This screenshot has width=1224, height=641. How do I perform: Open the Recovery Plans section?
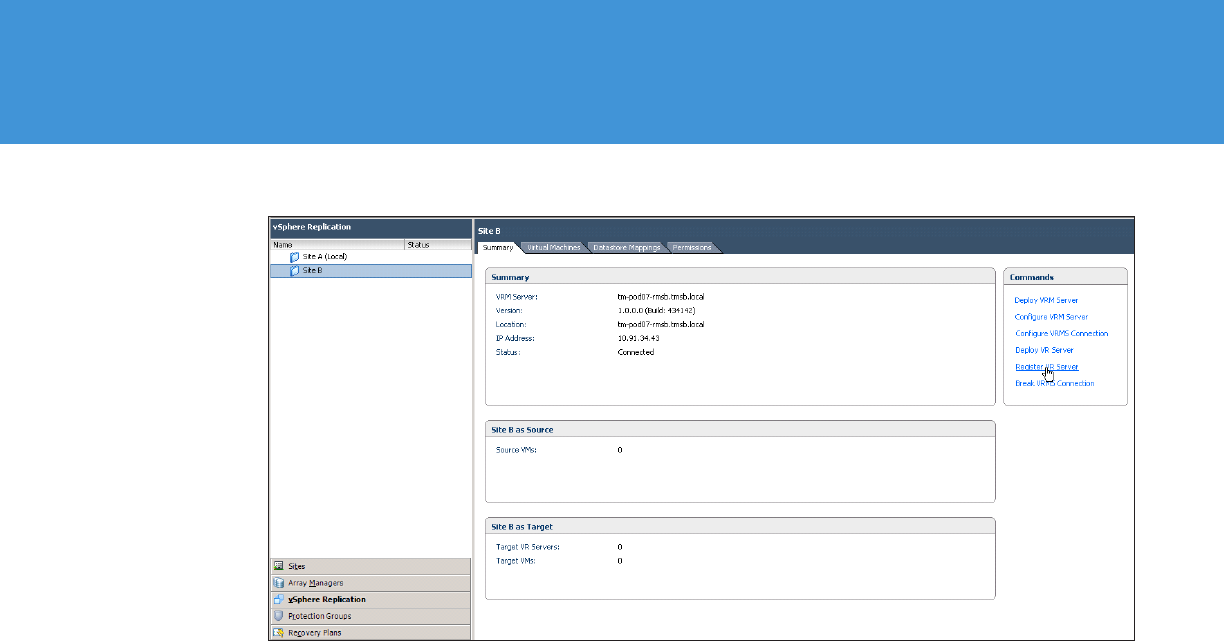click(371, 633)
